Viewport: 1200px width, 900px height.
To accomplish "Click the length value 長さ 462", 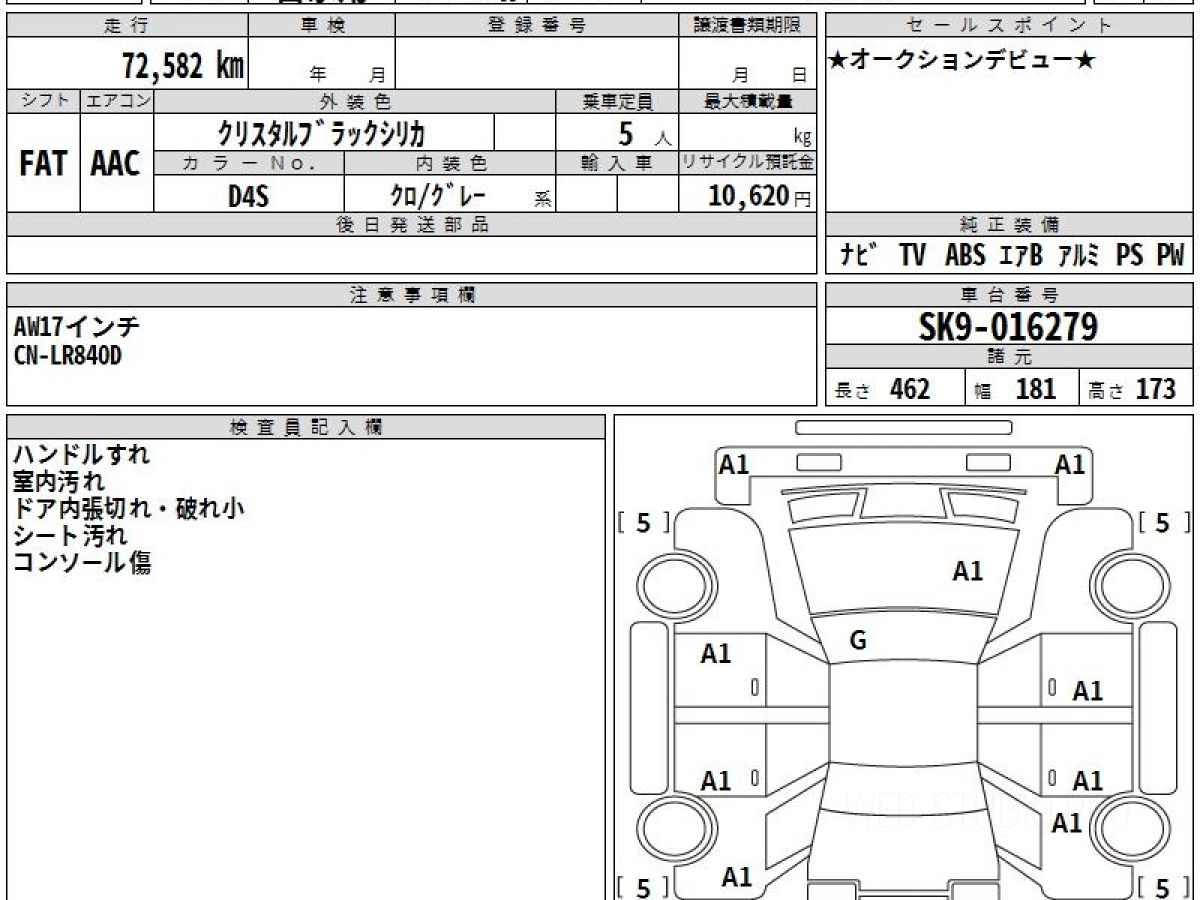I will (x=882, y=389).
